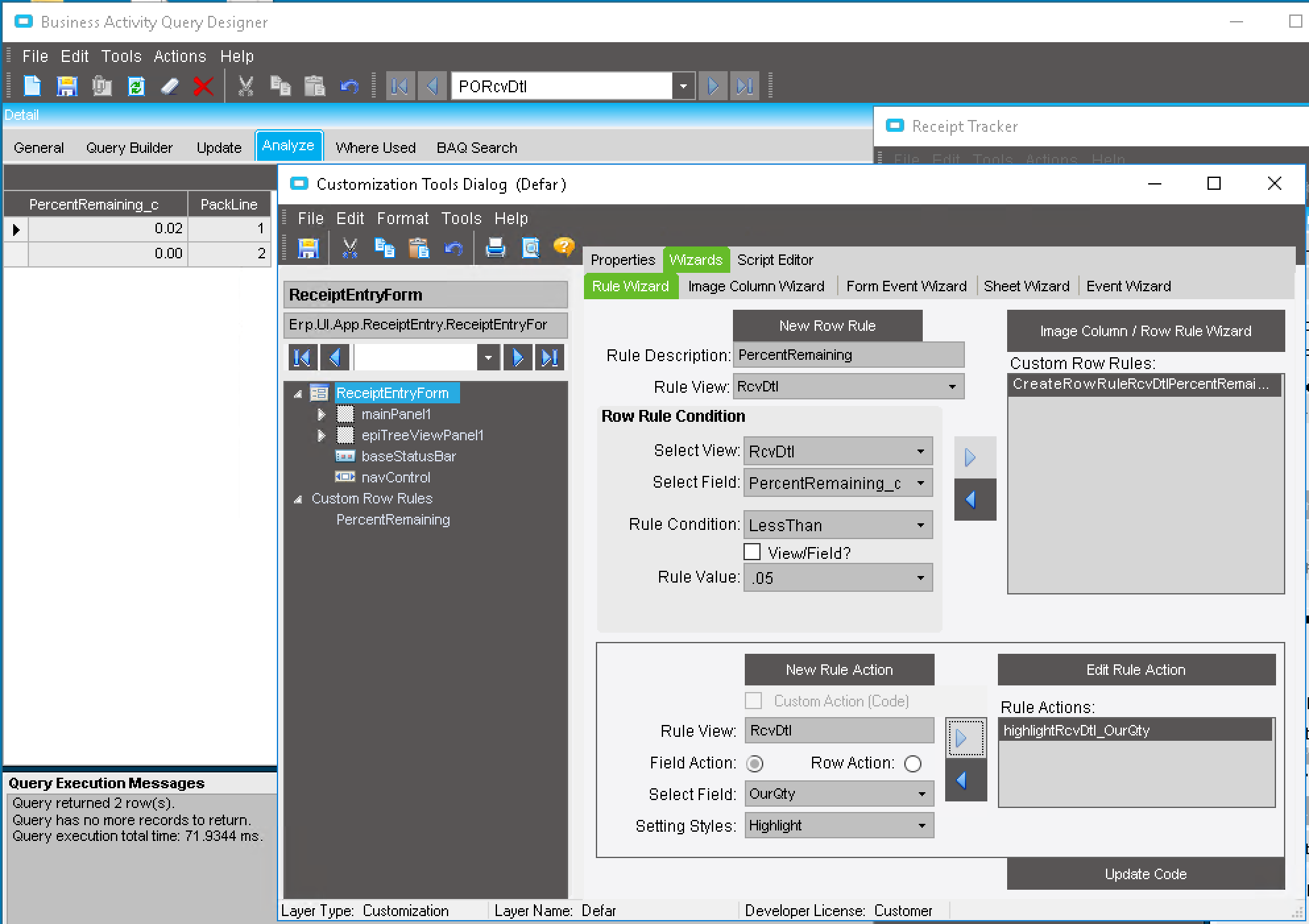
Task: Click the help question mark icon
Action: tap(564, 247)
